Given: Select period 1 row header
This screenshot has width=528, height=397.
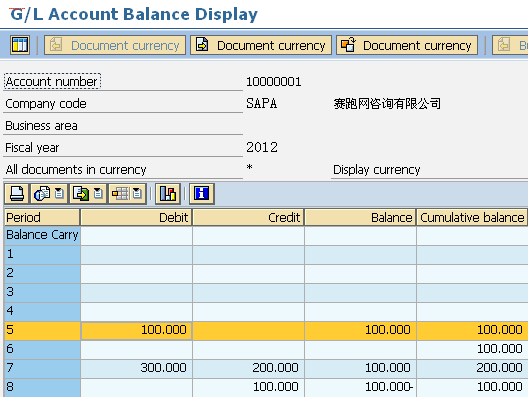Looking at the screenshot, I should pos(42,254).
